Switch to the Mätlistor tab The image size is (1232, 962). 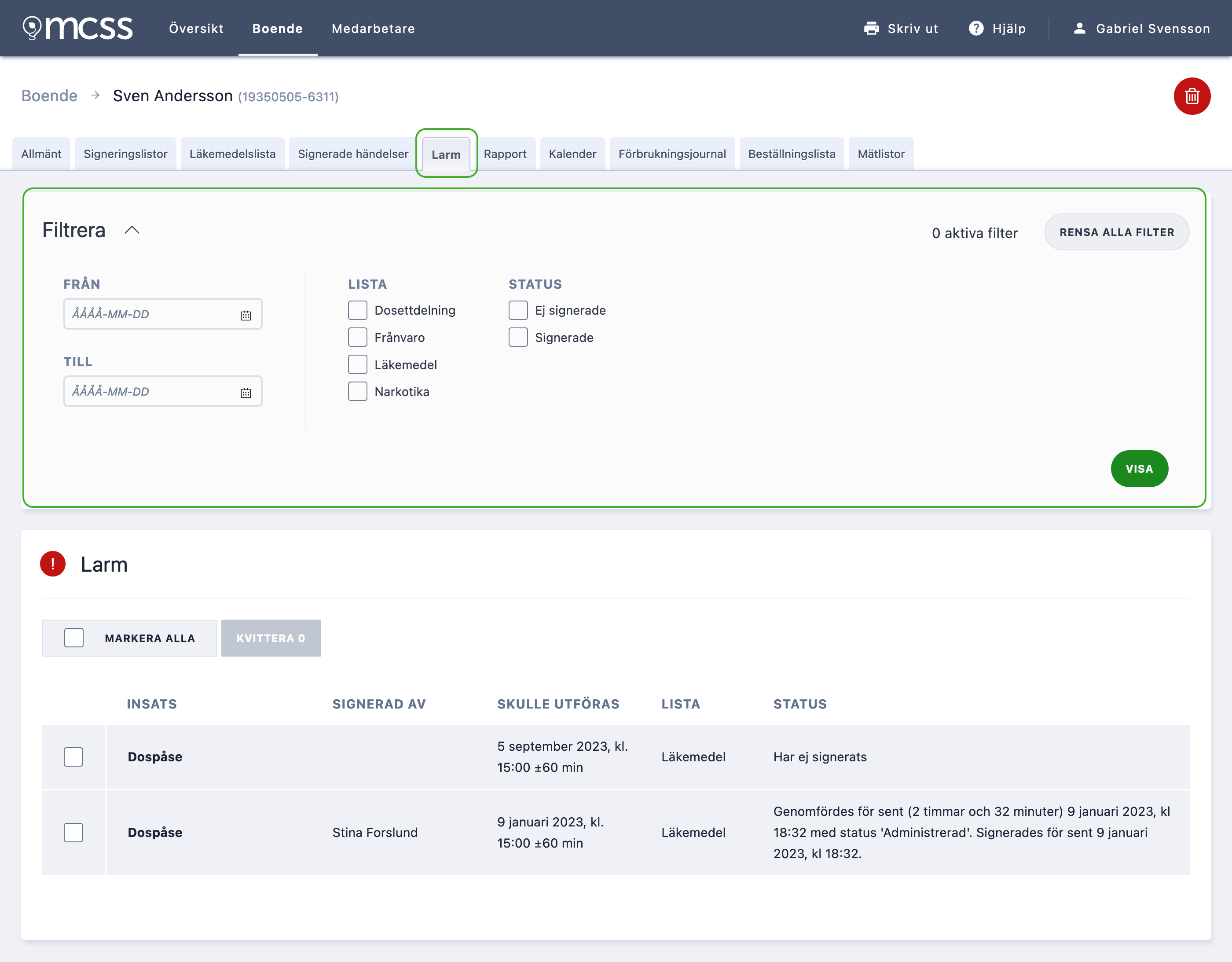click(881, 154)
